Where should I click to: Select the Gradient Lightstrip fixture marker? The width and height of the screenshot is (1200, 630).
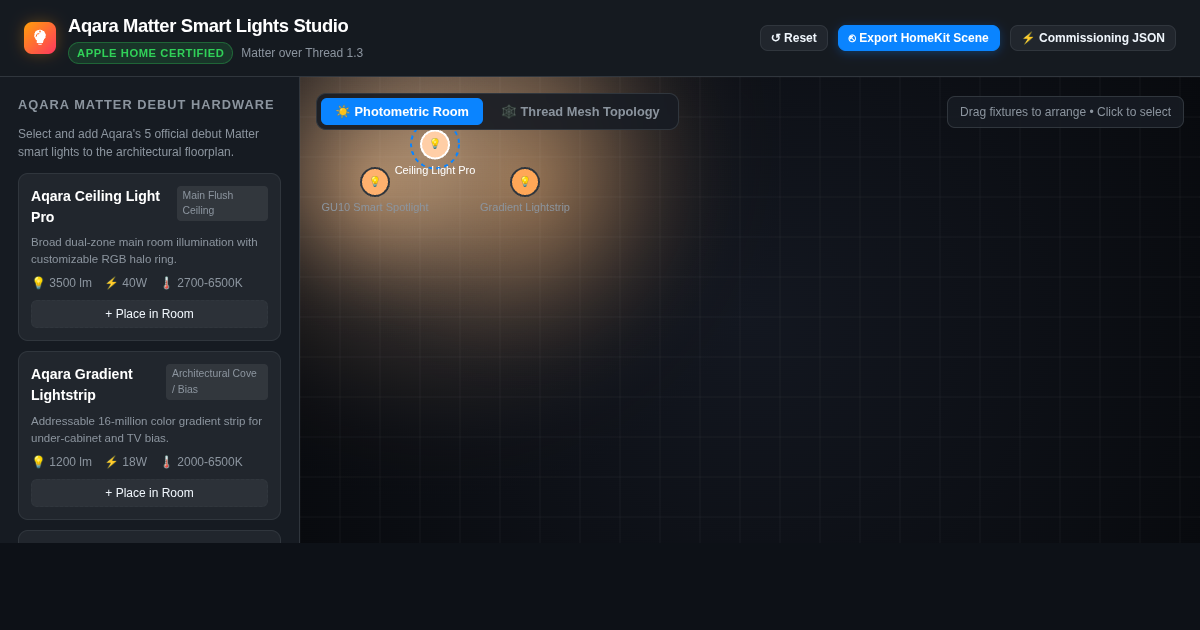(525, 182)
